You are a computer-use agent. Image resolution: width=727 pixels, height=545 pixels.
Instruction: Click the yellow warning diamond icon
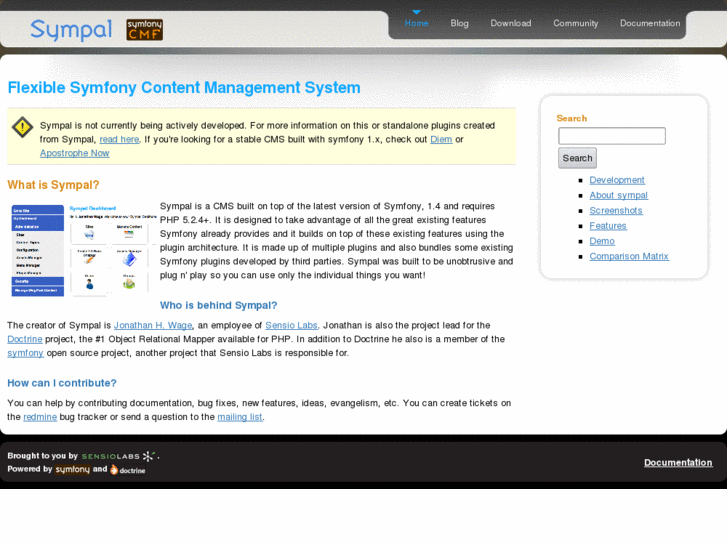click(x=22, y=127)
